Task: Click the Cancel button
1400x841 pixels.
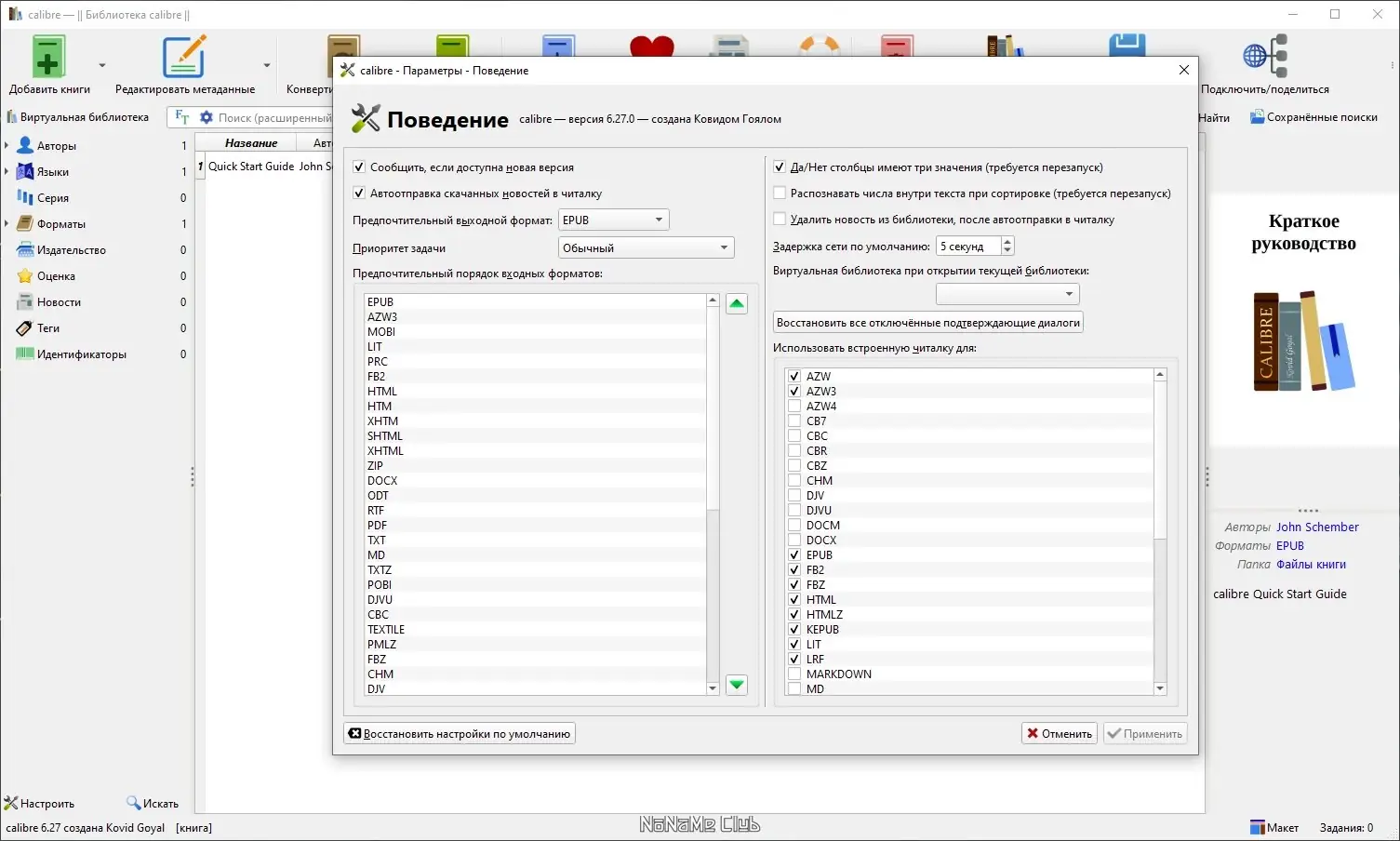Action: click(1059, 734)
